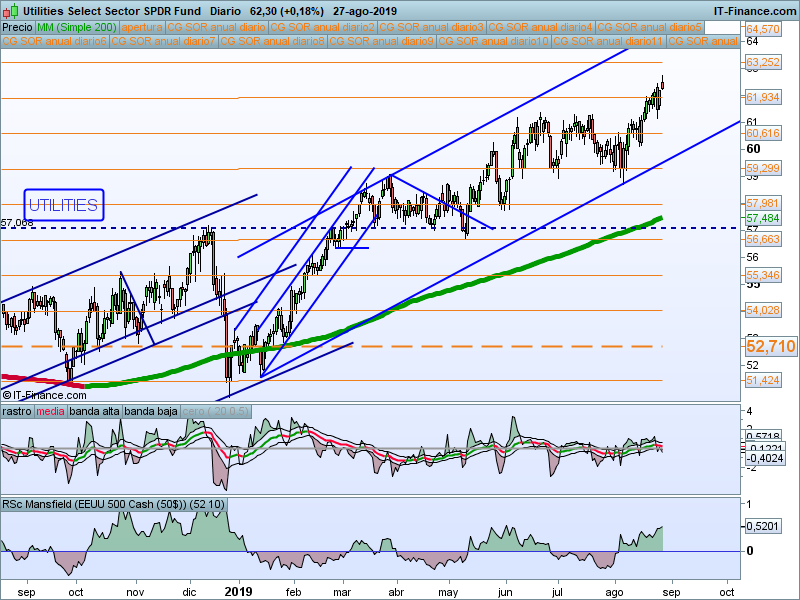
Task: Select the Precio indicator label
Action: coord(17,27)
